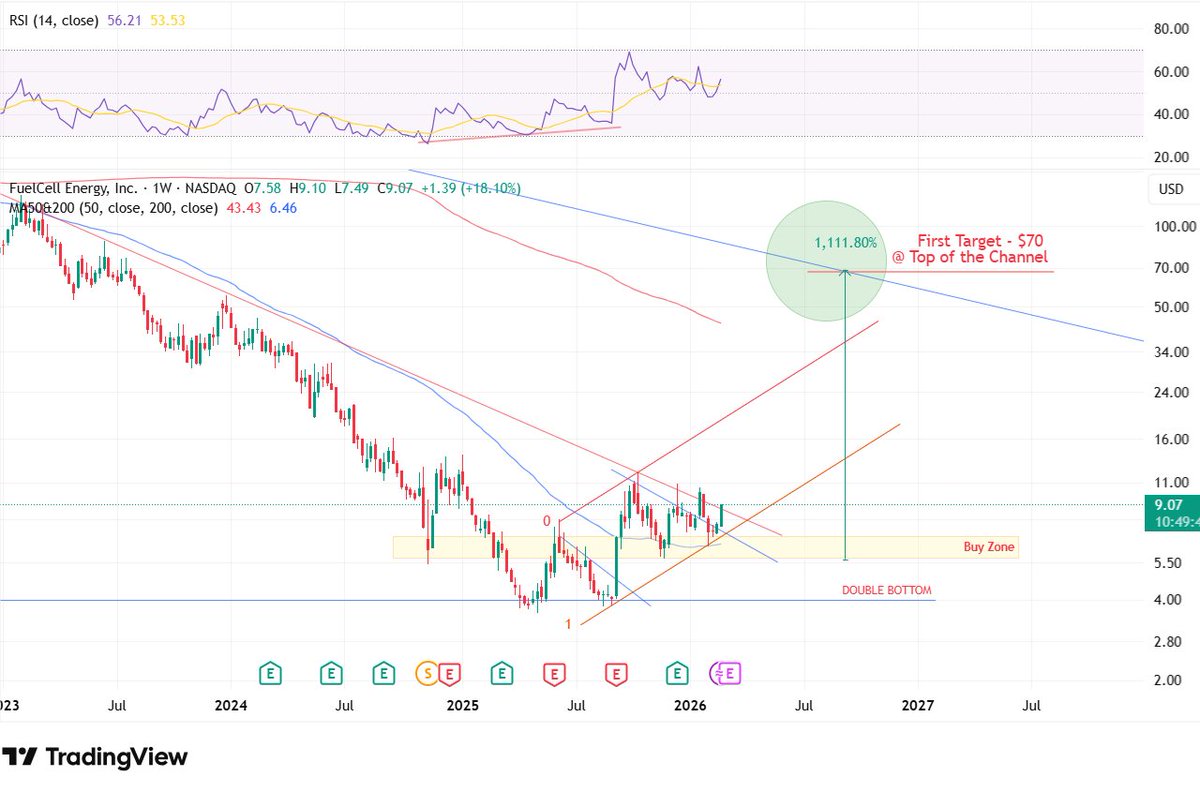Viewport: 1200px width, 792px height.
Task: Click the 1,111.80% measurement label
Action: [x=846, y=242]
